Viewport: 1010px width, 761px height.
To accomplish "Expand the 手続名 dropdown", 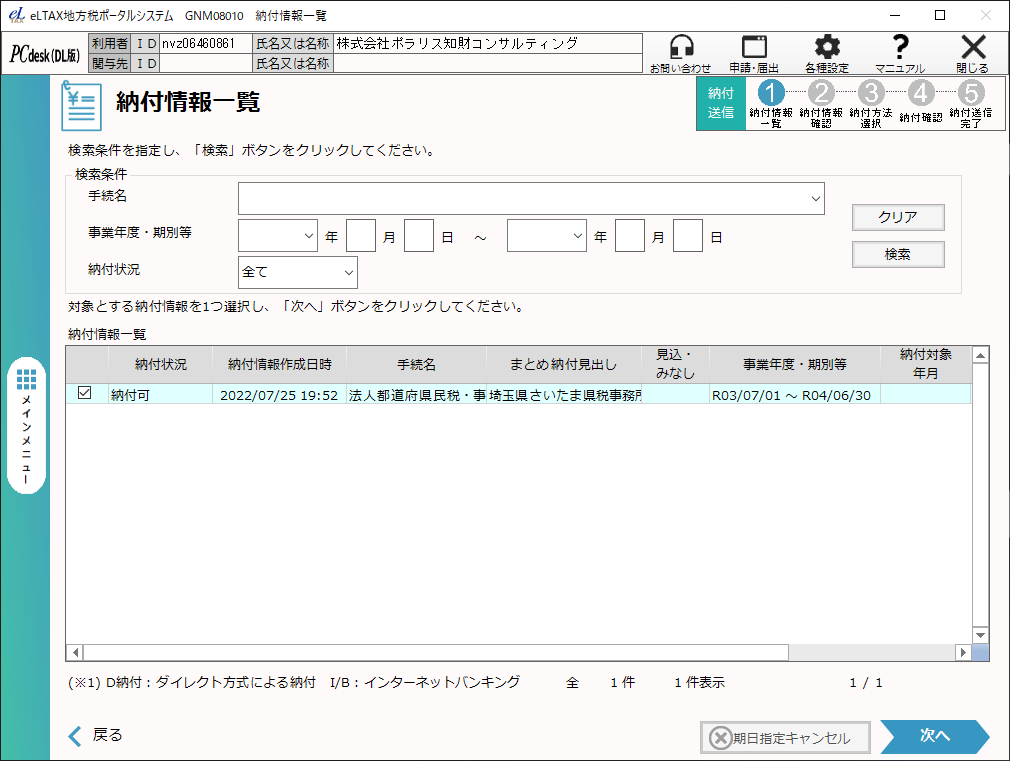I will (x=531, y=198).
